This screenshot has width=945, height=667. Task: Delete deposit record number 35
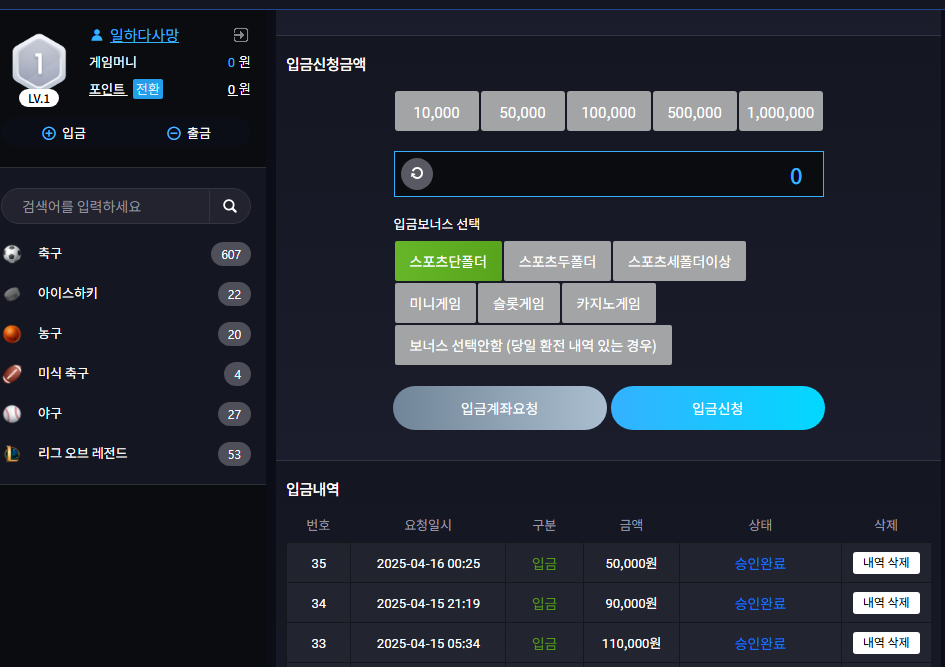click(x=886, y=563)
